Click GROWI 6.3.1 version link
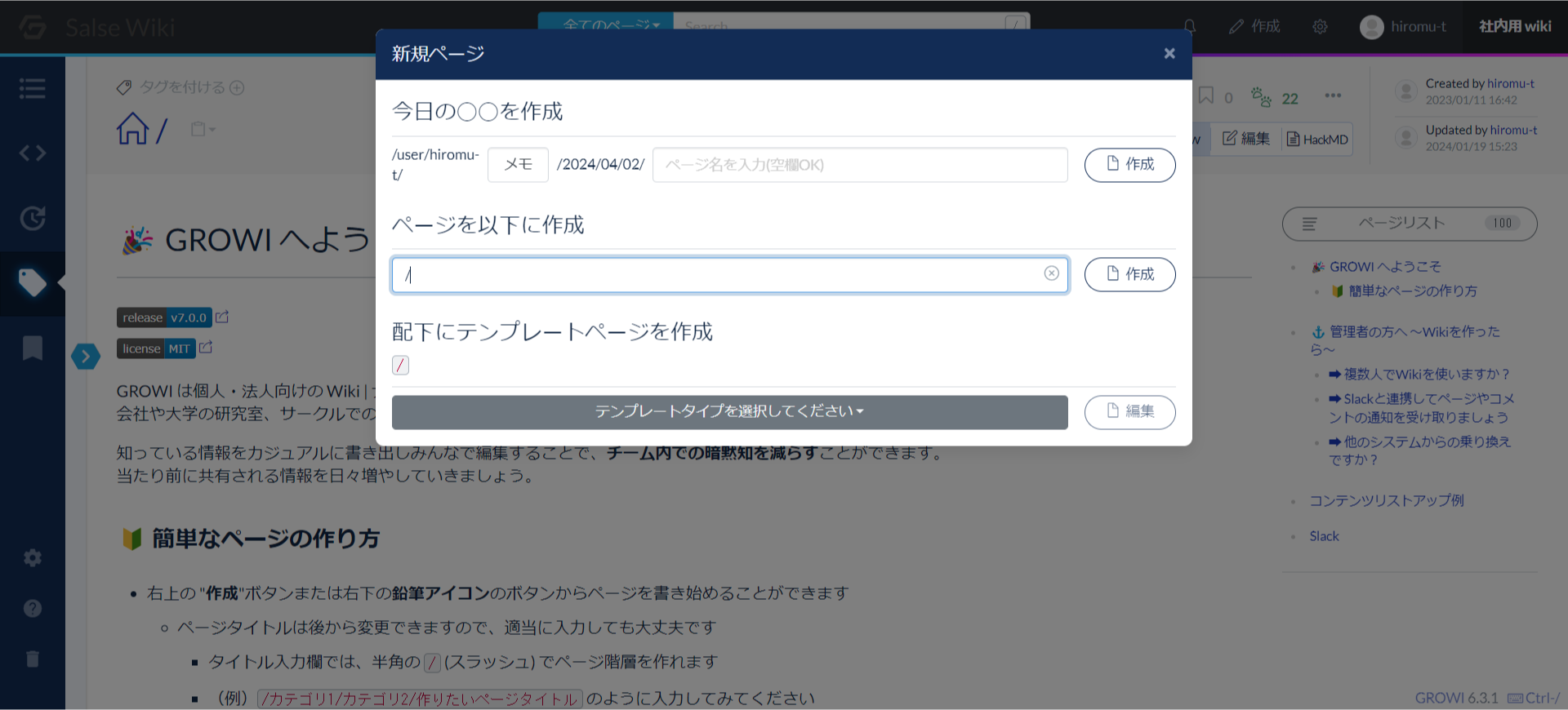Image resolution: width=1568 pixels, height=710 pixels. click(1456, 698)
